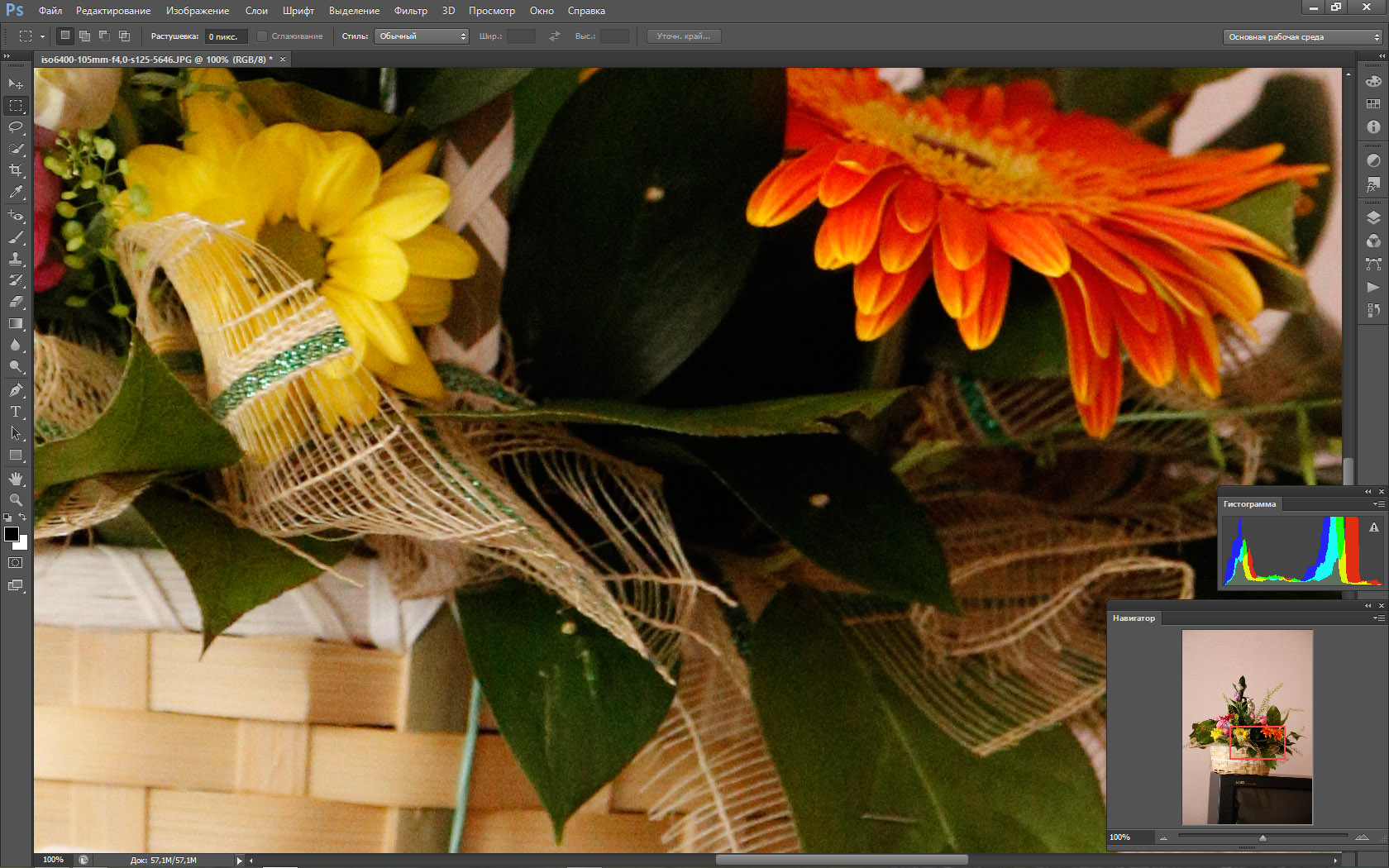This screenshot has width=1389, height=868.
Task: Select the Clone Stamp tool
Action: (x=16, y=259)
